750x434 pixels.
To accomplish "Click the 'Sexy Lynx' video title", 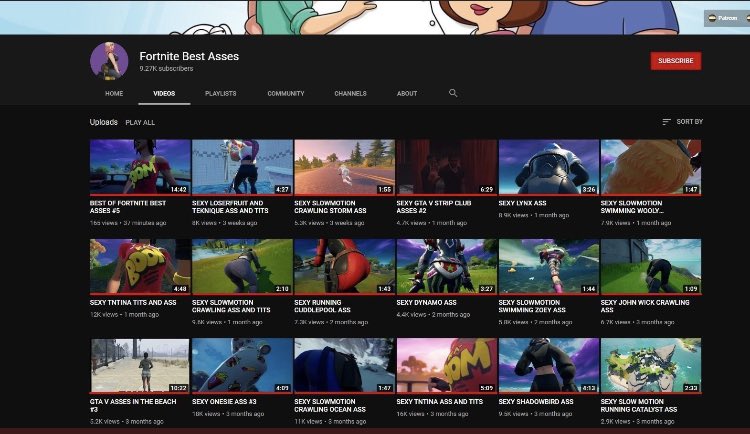I will pyautogui.click(x=522, y=203).
